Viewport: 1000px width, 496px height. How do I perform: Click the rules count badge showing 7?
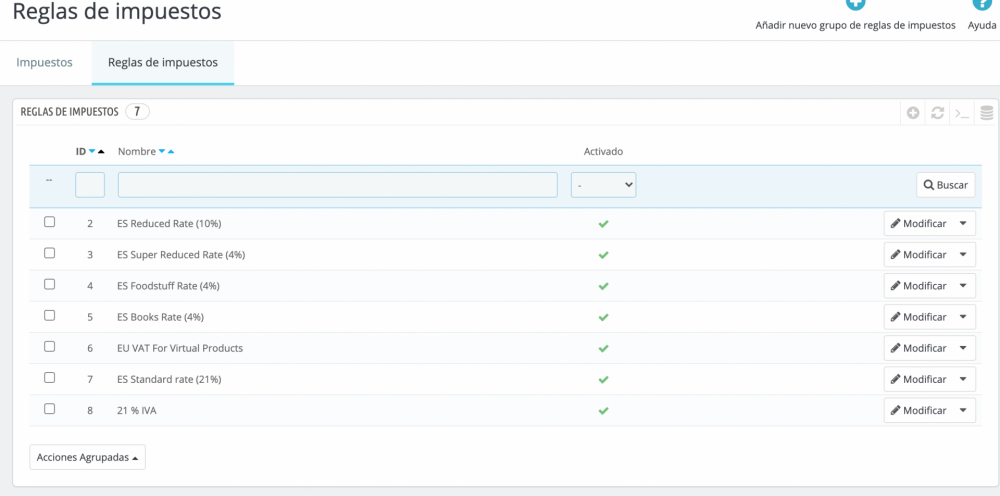click(x=137, y=112)
